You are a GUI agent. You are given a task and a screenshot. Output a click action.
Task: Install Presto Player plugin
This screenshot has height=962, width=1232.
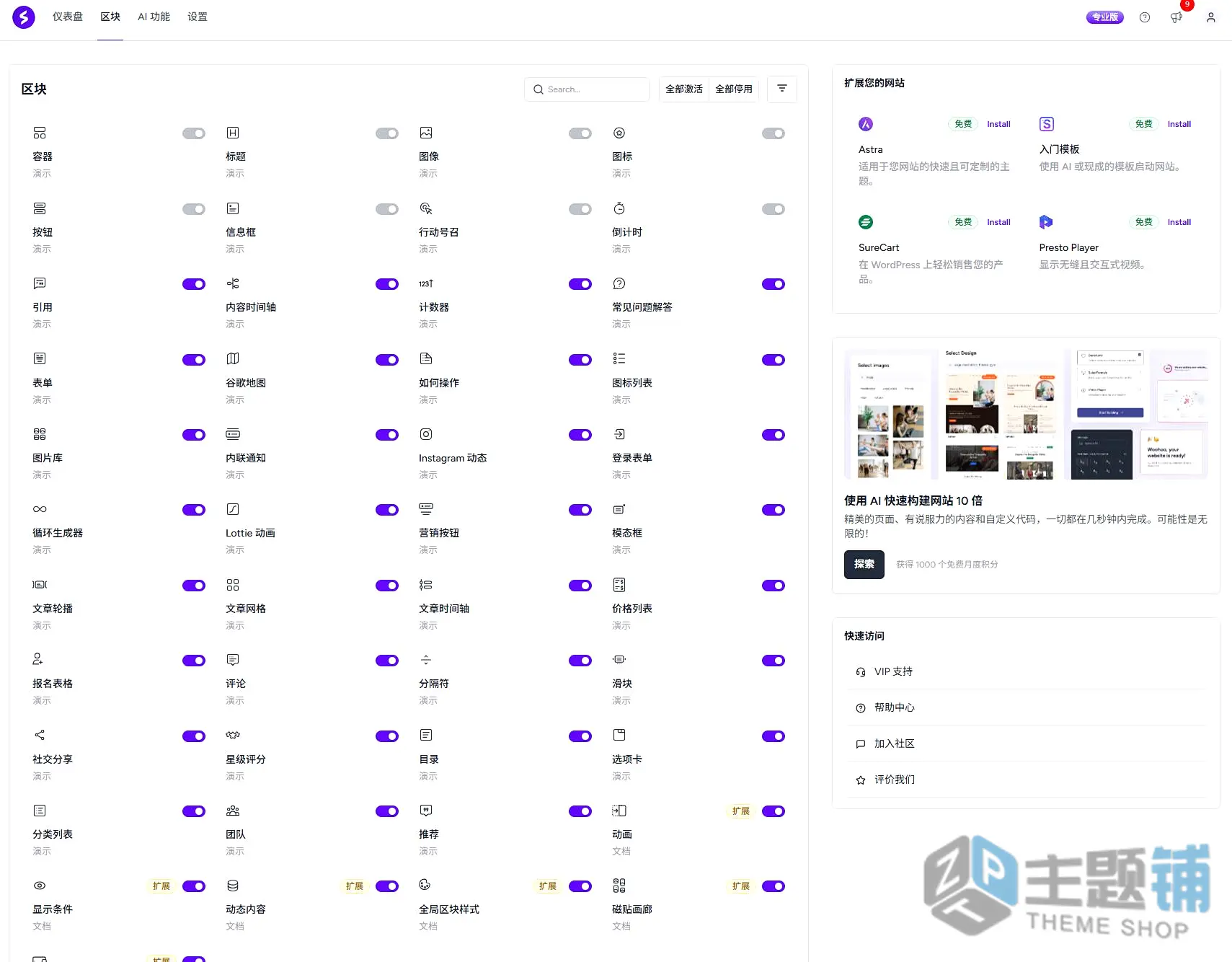pos(1179,222)
